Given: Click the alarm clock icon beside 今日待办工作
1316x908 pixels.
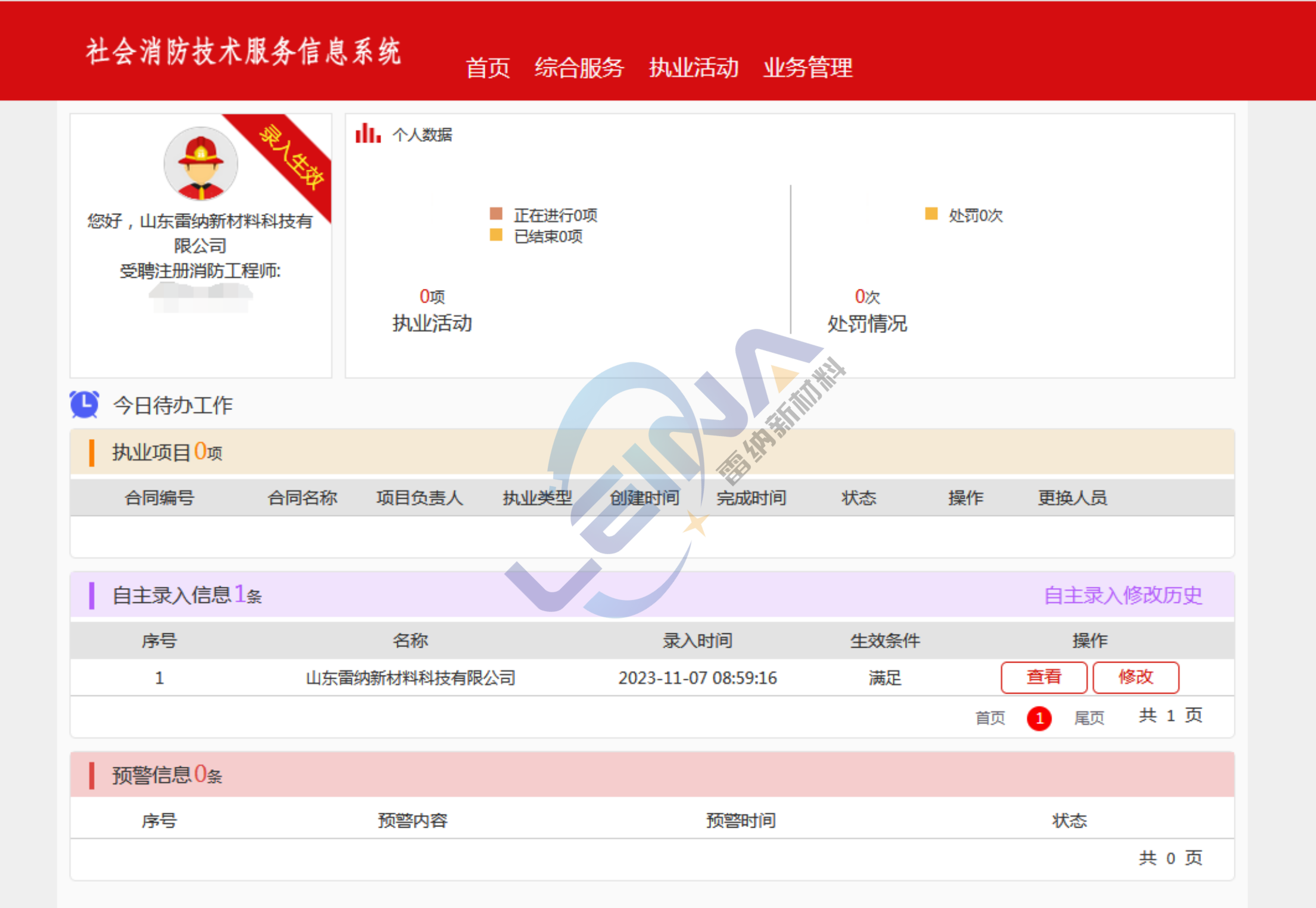Looking at the screenshot, I should tap(85, 405).
